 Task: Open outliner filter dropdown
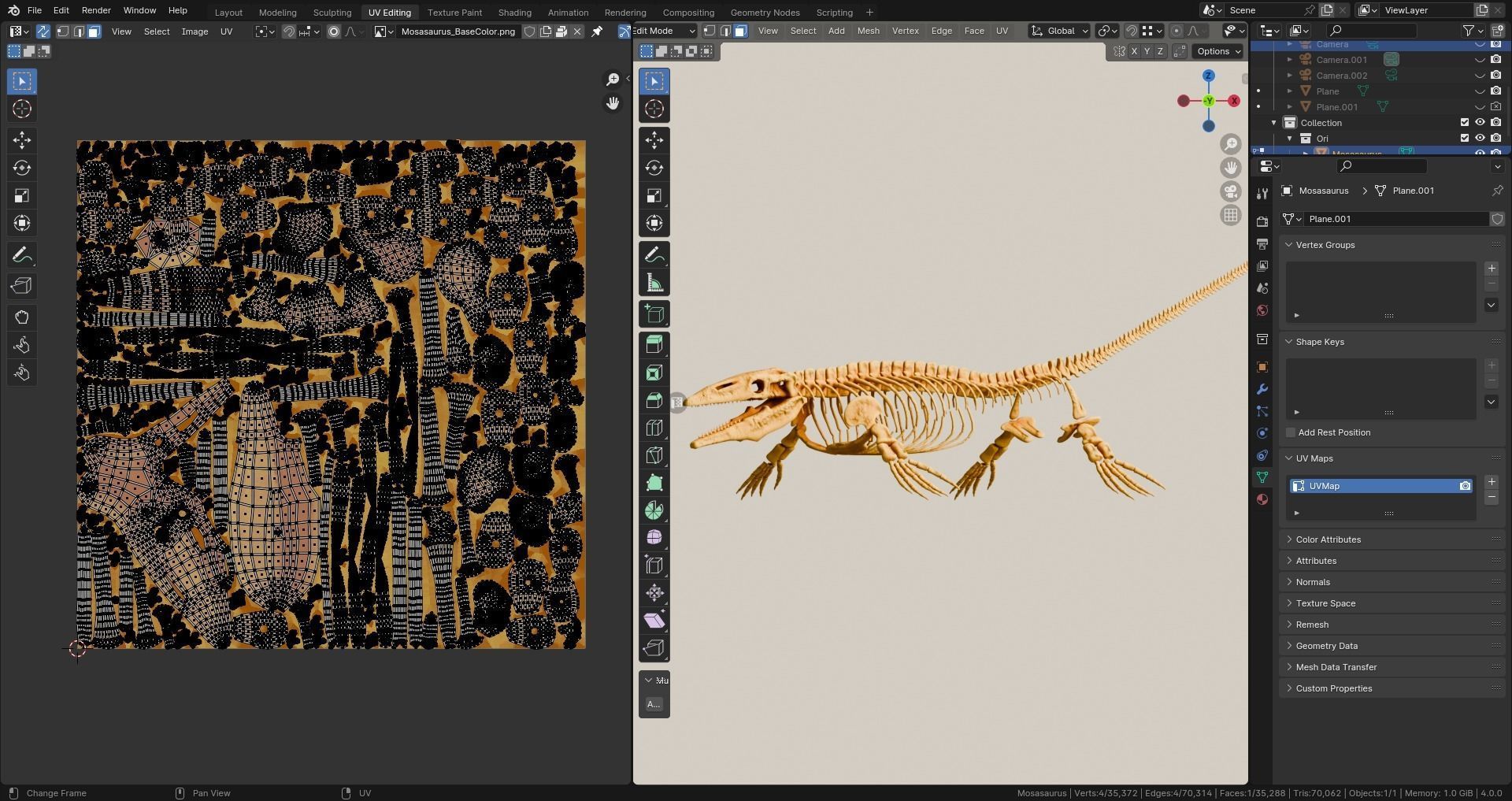click(x=1473, y=31)
